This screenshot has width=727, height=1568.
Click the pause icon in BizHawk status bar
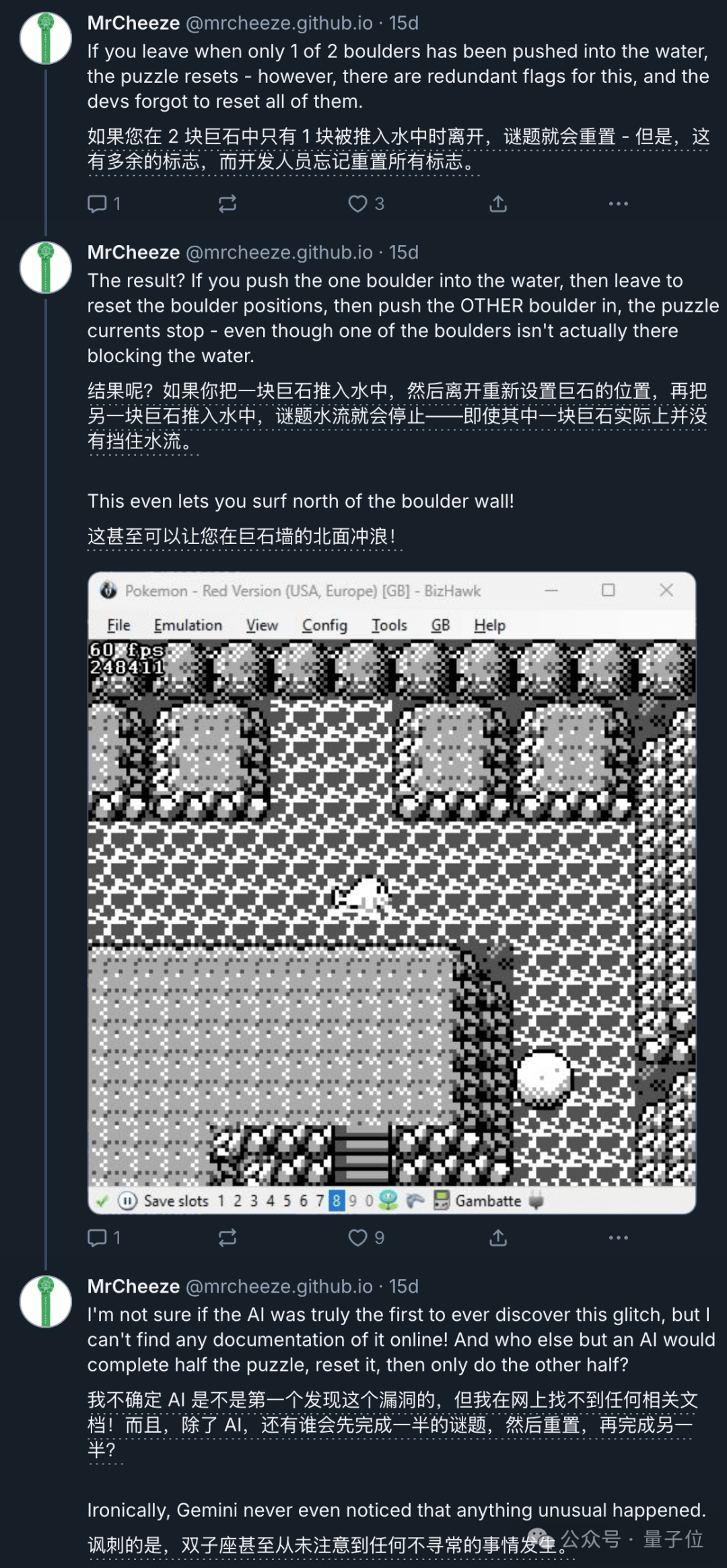[x=127, y=1201]
